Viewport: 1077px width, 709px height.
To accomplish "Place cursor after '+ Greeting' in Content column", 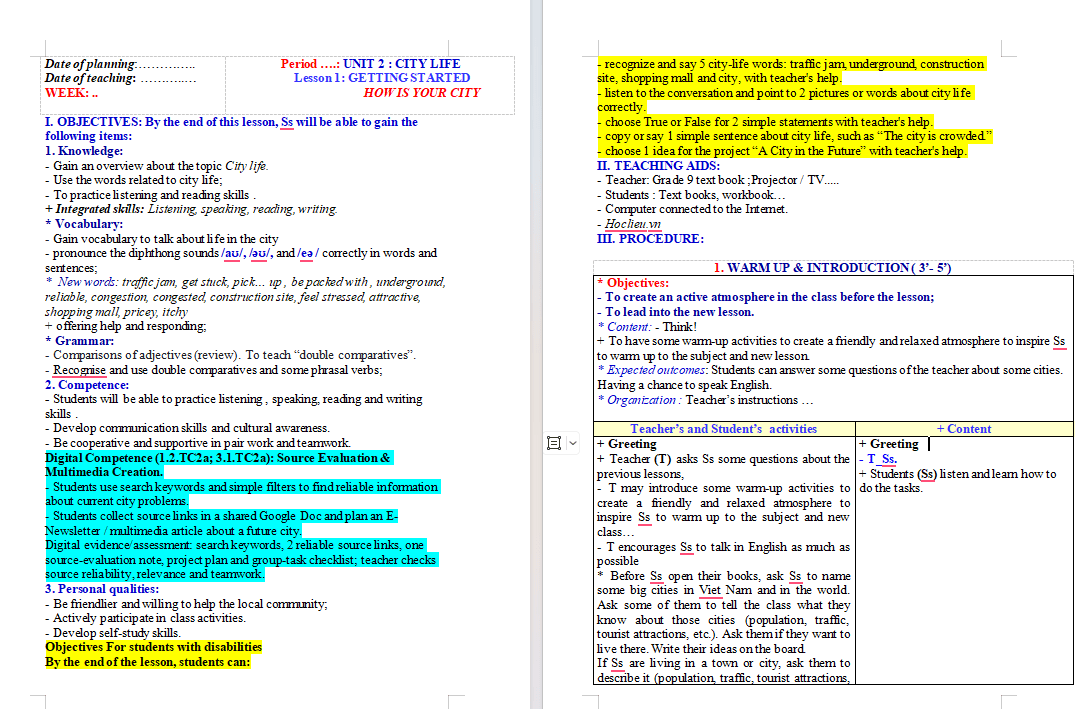I will 921,444.
